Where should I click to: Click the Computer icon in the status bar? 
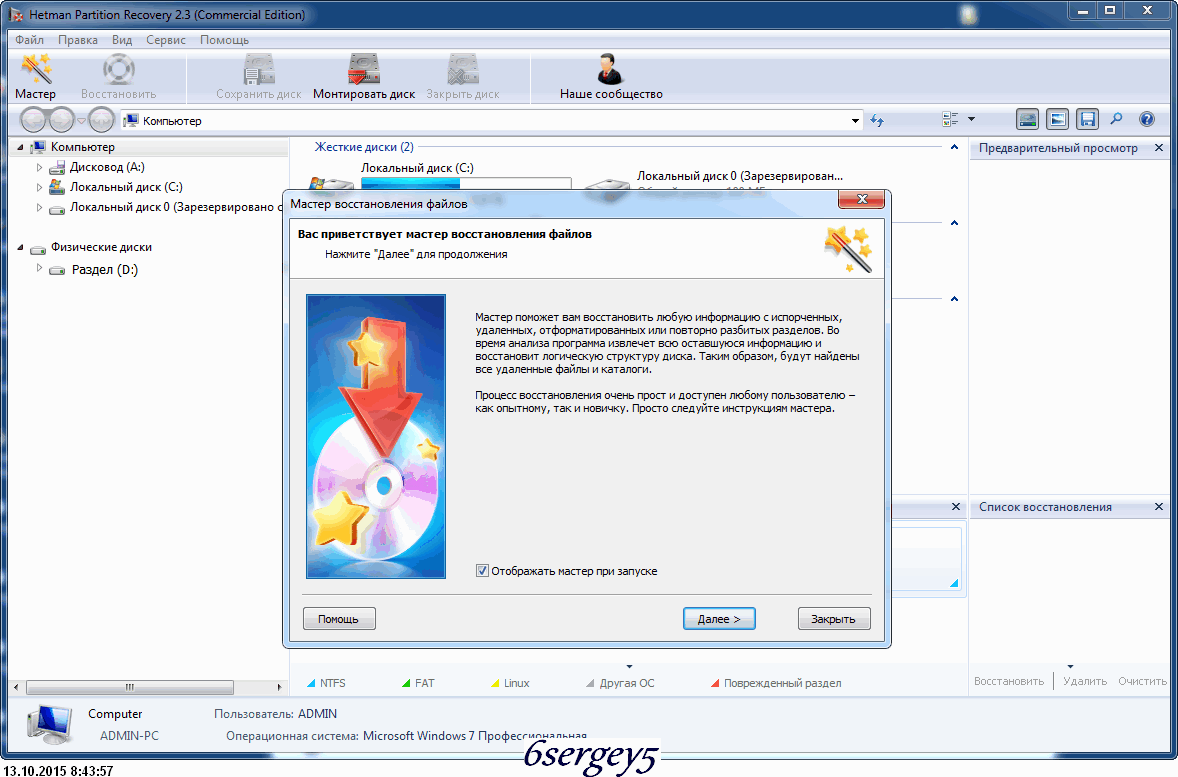click(x=50, y=724)
